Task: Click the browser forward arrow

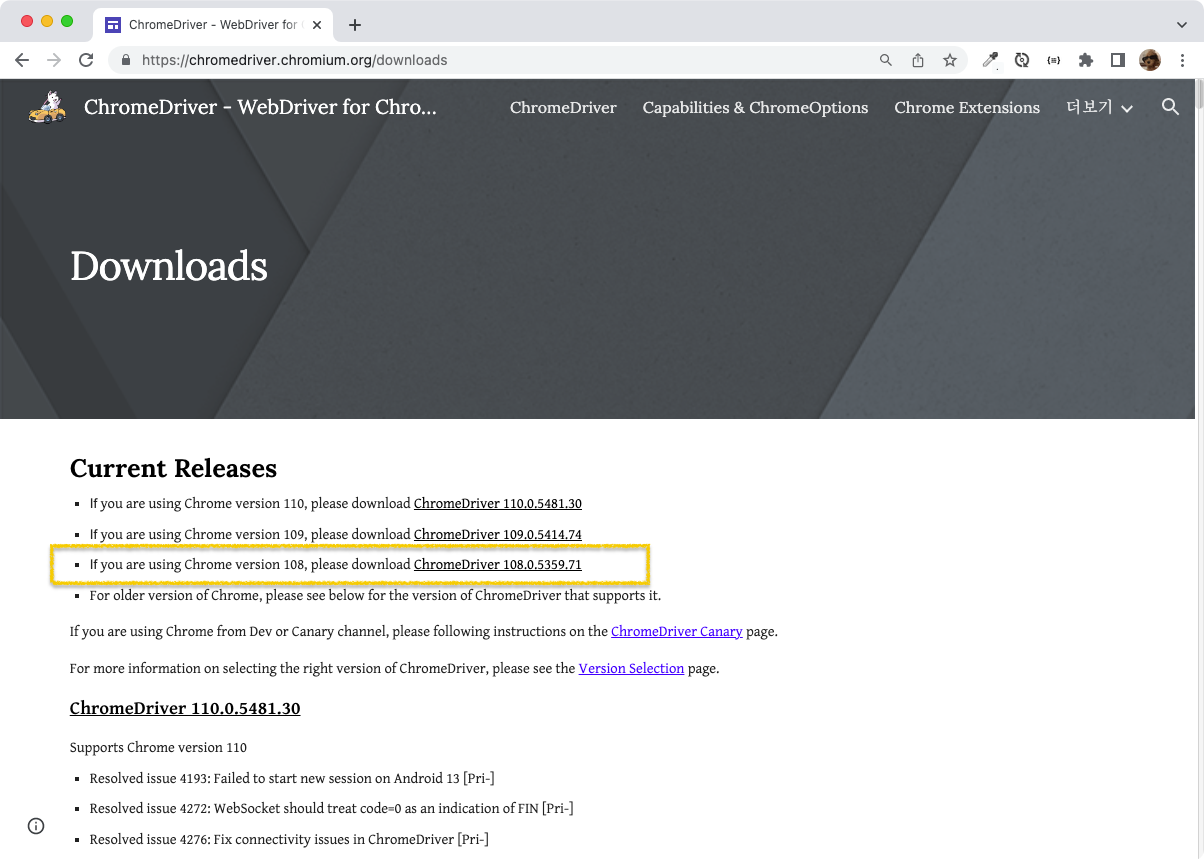Action: click(54, 60)
